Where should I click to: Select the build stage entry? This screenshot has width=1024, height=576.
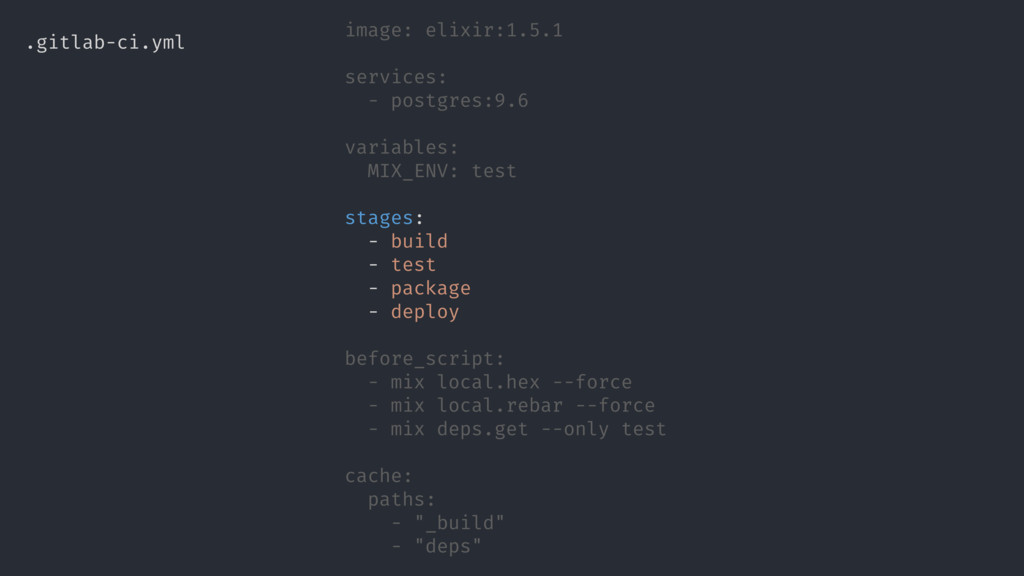point(419,241)
